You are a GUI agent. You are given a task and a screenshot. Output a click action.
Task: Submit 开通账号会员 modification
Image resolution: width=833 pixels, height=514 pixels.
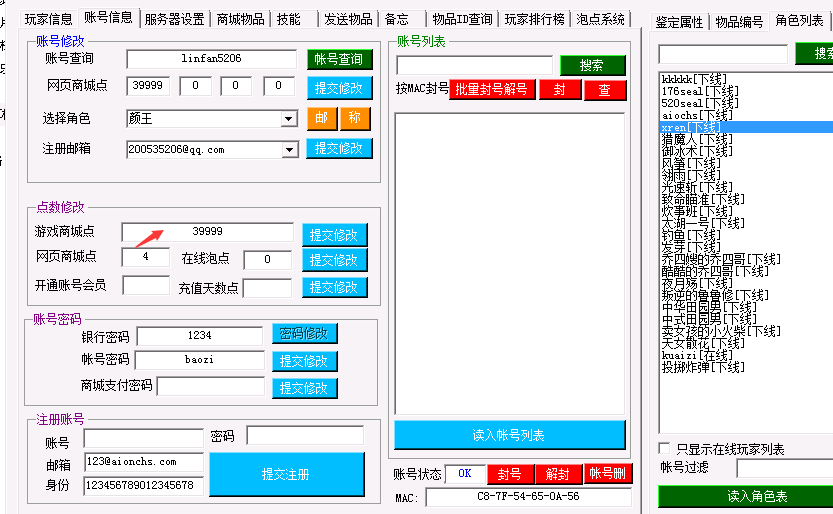click(x=334, y=287)
